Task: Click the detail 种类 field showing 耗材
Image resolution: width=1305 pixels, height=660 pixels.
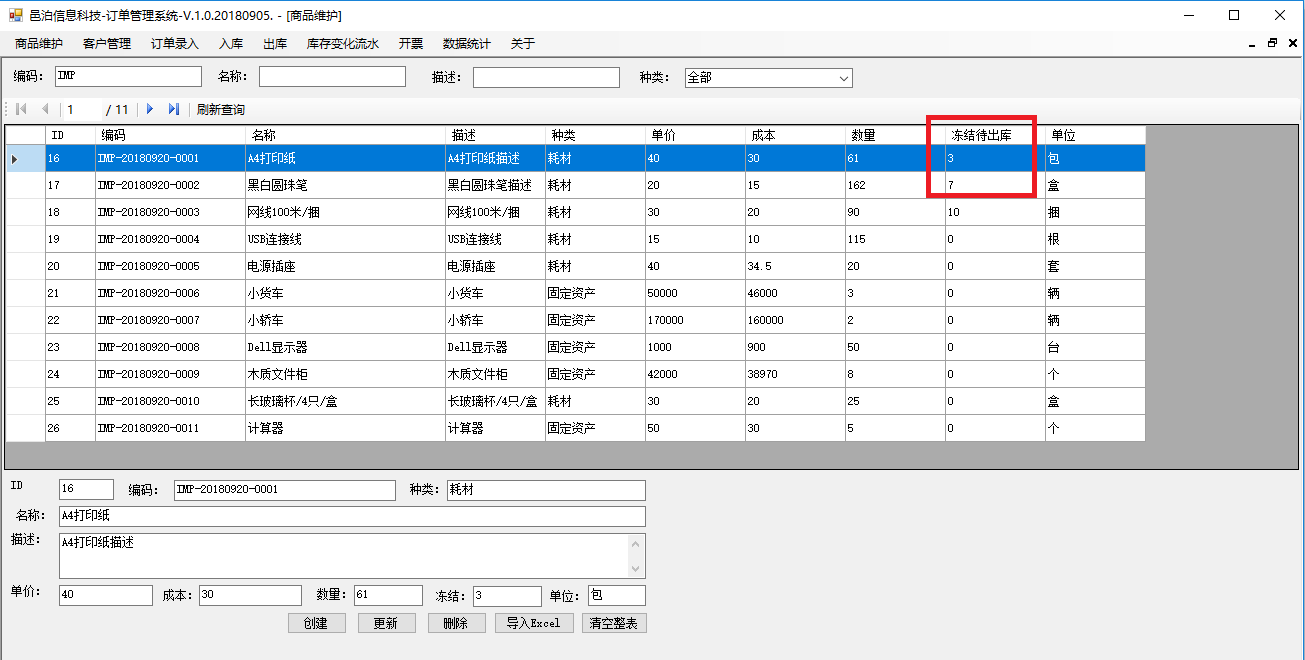Action: click(546, 490)
